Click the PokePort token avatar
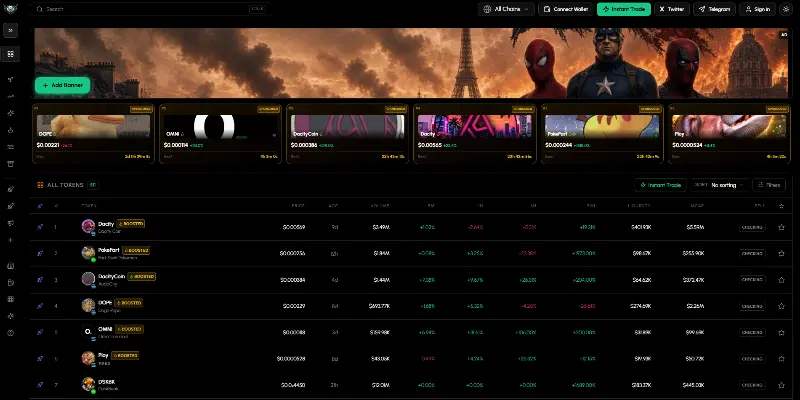The height and width of the screenshot is (400, 800). (x=88, y=253)
